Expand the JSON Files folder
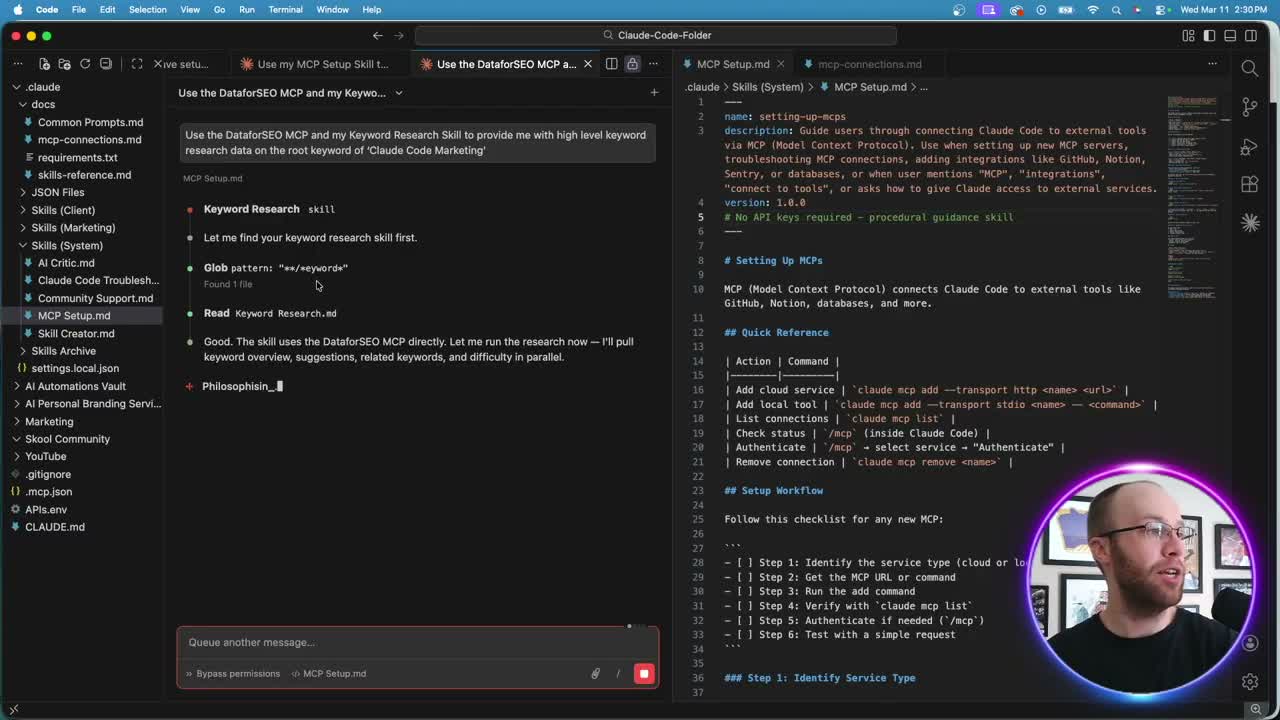Screen dimensions: 1280x720 [x=57, y=192]
